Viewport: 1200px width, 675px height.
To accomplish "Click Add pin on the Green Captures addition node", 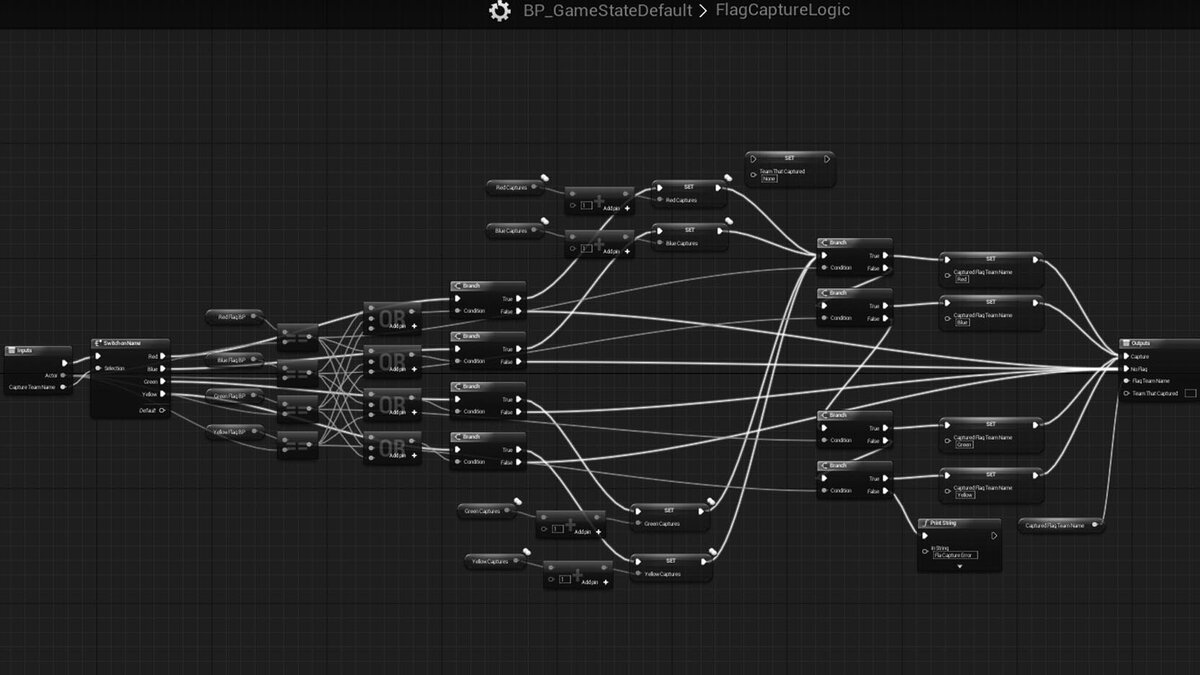I will [588, 531].
